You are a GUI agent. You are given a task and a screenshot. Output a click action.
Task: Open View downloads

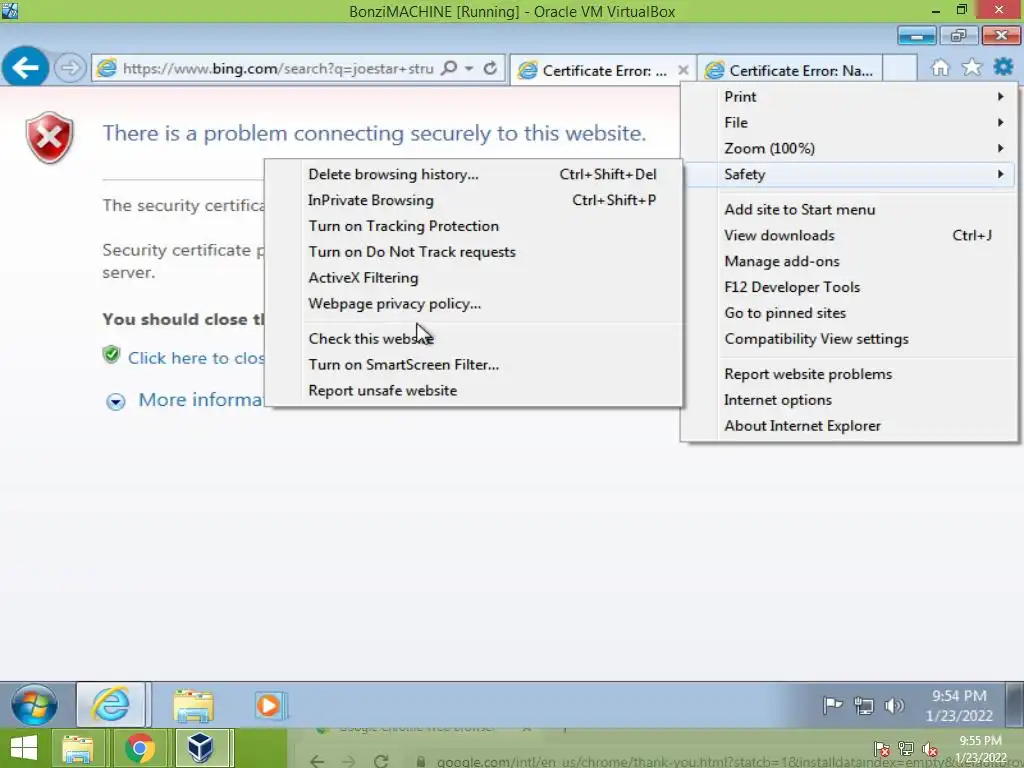849,235
